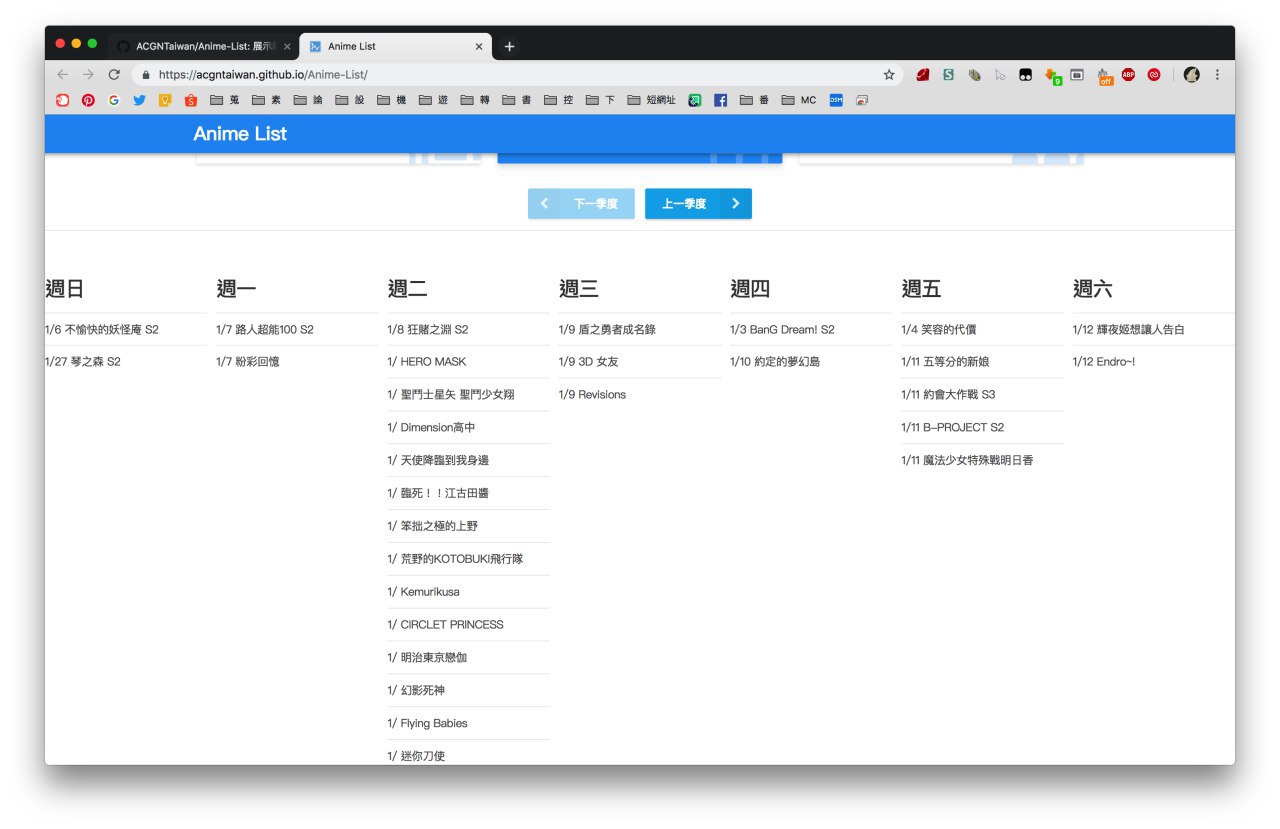Open a new browser tab
The image size is (1280, 829).
[x=509, y=46]
